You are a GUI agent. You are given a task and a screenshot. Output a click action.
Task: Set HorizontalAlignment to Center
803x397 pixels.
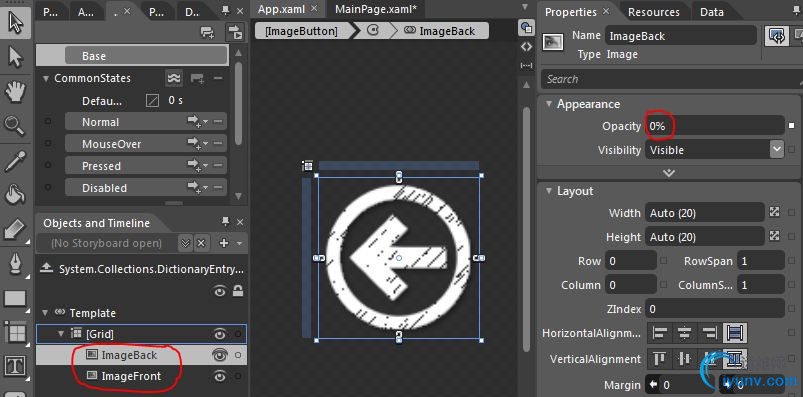tap(684, 333)
